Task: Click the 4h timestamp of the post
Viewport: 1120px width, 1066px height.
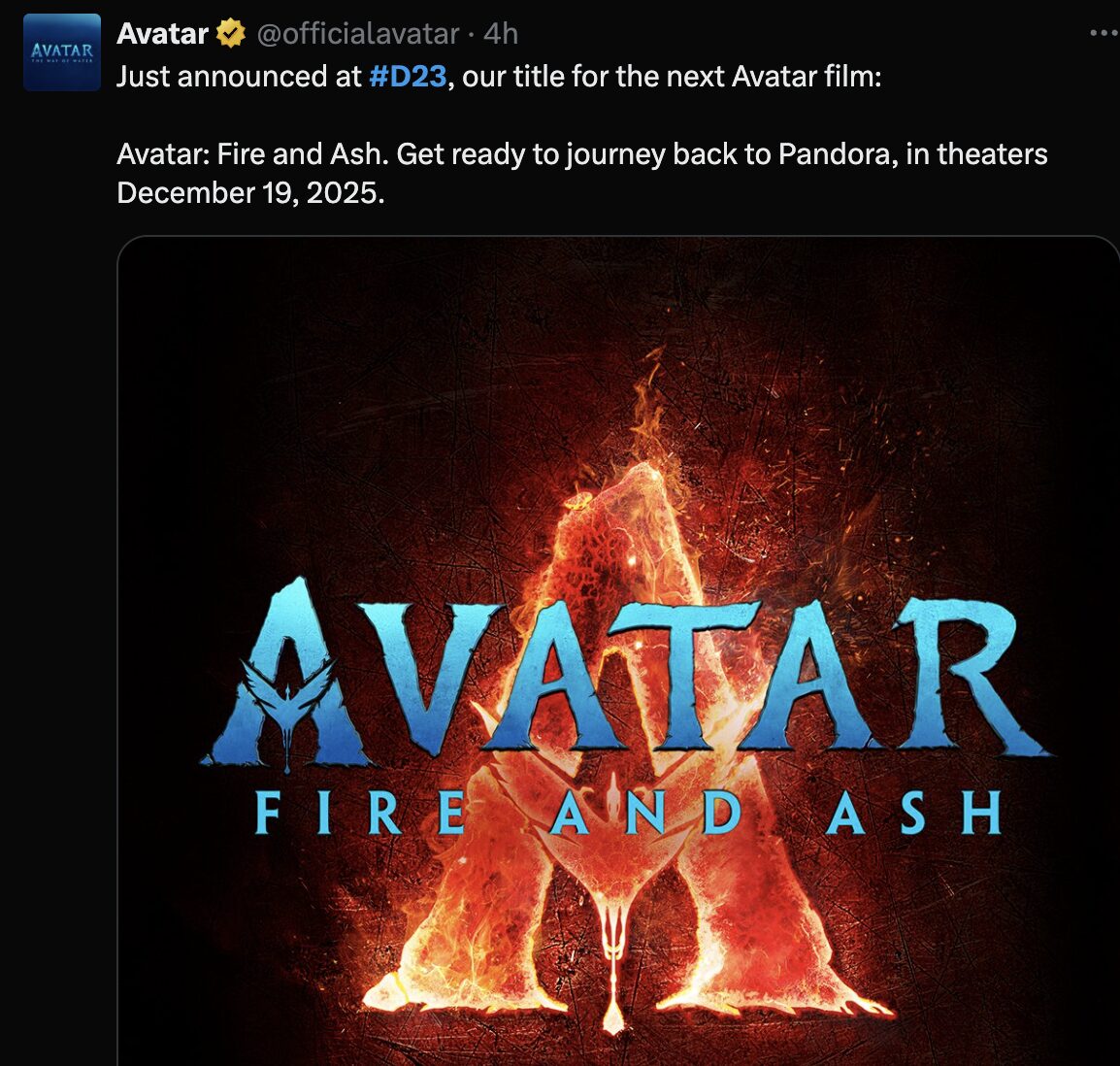Action: point(501,34)
